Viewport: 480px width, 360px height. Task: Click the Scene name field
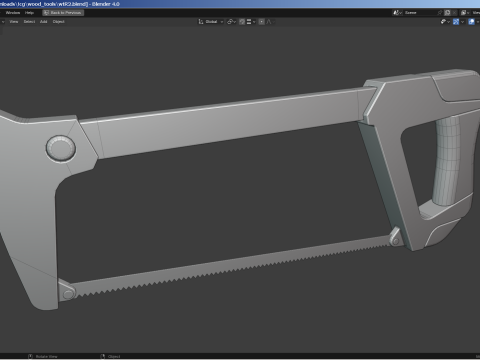(420, 13)
